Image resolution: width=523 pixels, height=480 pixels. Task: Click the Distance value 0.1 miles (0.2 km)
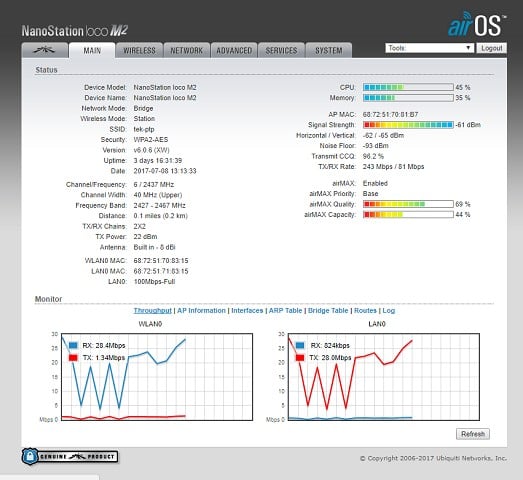point(161,216)
